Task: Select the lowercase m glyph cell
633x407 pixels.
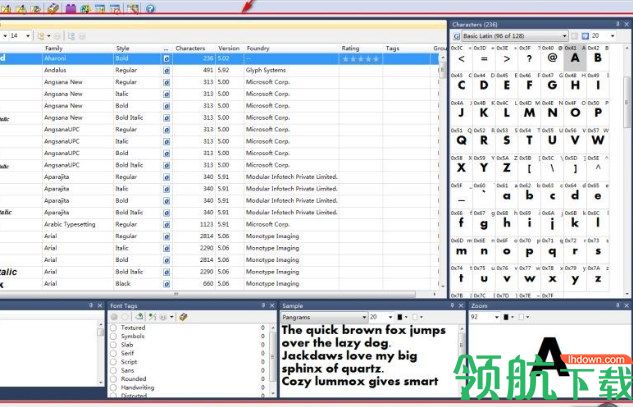Action: point(461,250)
